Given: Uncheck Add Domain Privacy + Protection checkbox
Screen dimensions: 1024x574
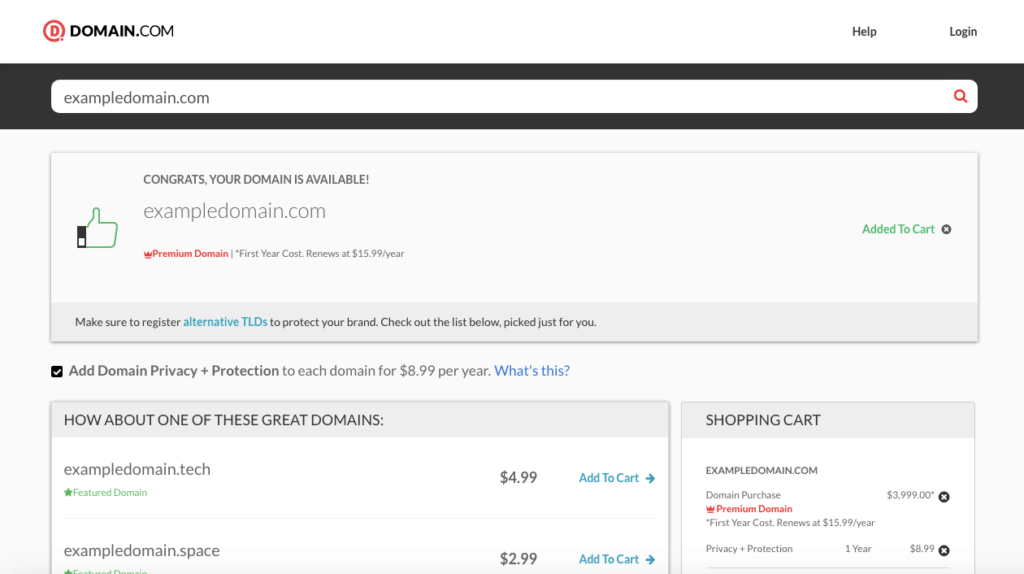Looking at the screenshot, I should click(57, 372).
